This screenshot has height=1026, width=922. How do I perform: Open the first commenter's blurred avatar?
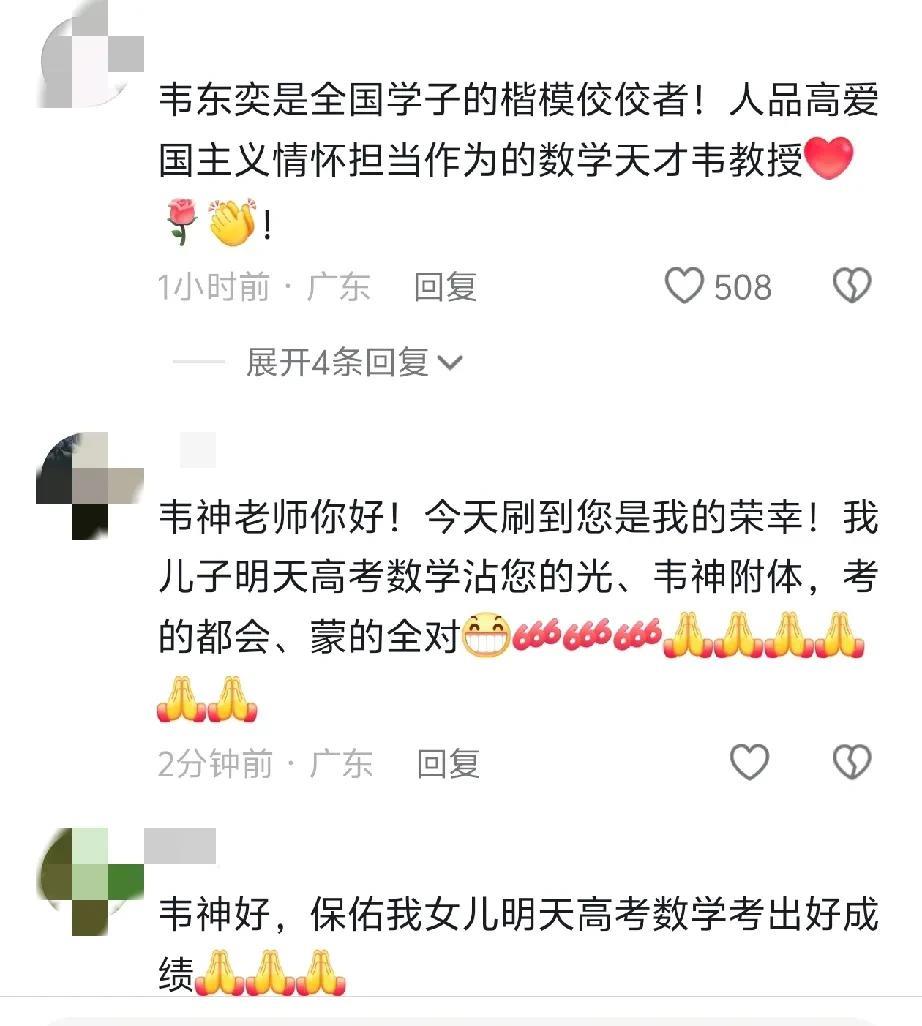click(90, 54)
